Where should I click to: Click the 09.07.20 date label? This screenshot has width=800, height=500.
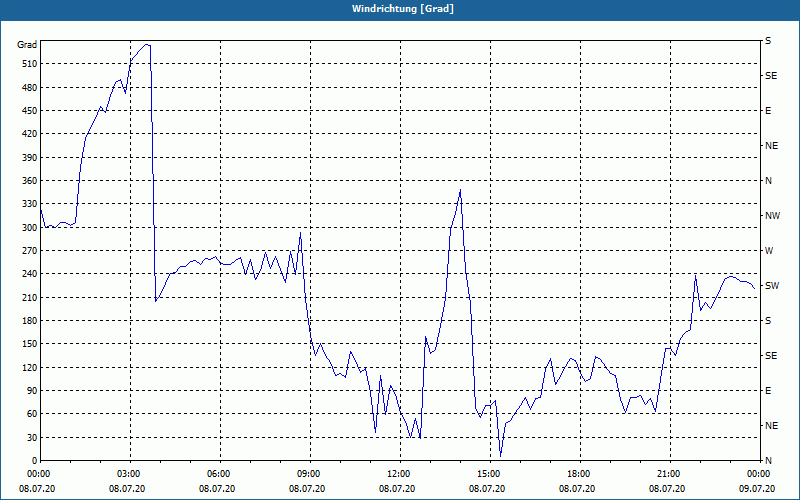[x=757, y=489]
